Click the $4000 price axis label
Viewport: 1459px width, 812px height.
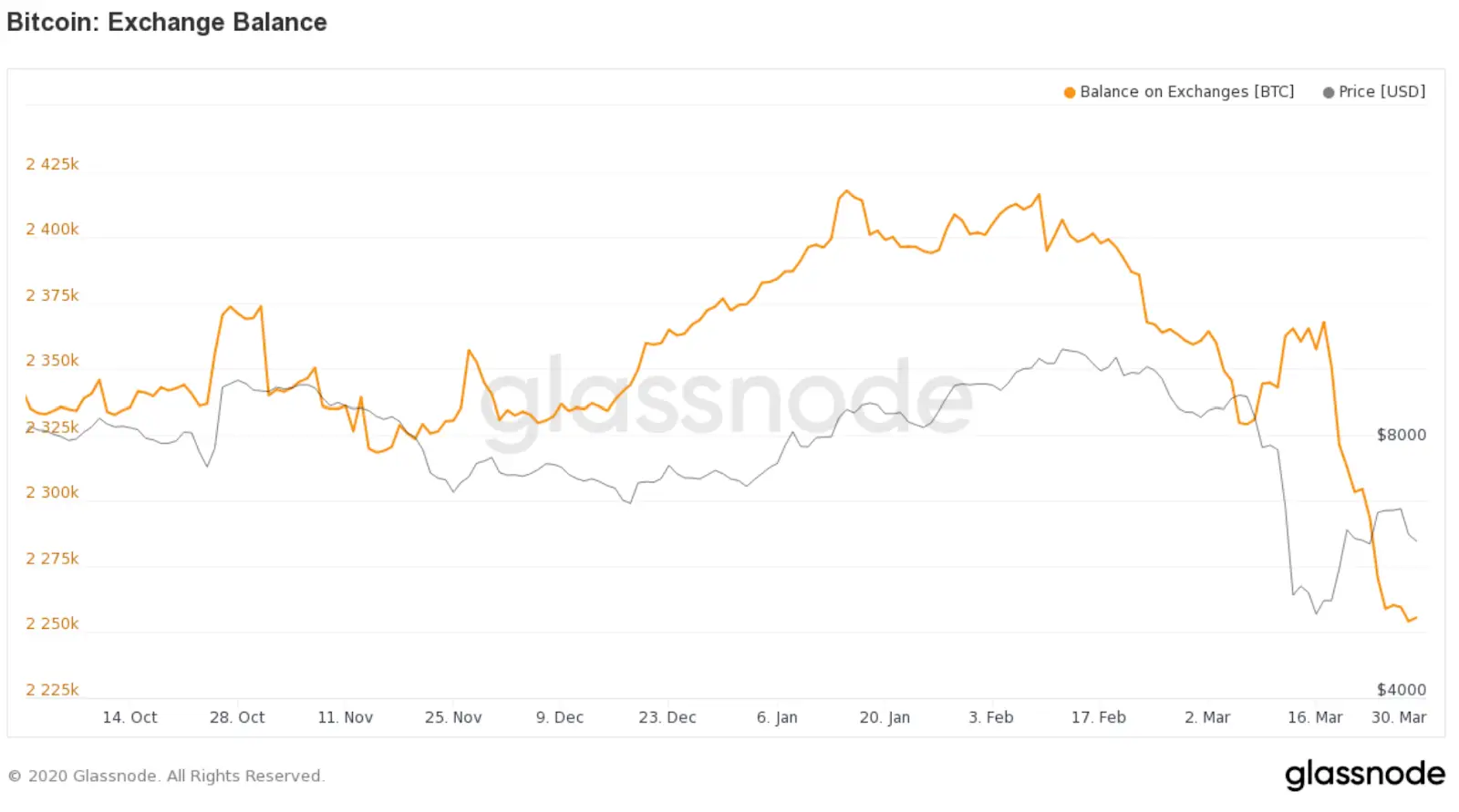pyautogui.click(x=1402, y=690)
